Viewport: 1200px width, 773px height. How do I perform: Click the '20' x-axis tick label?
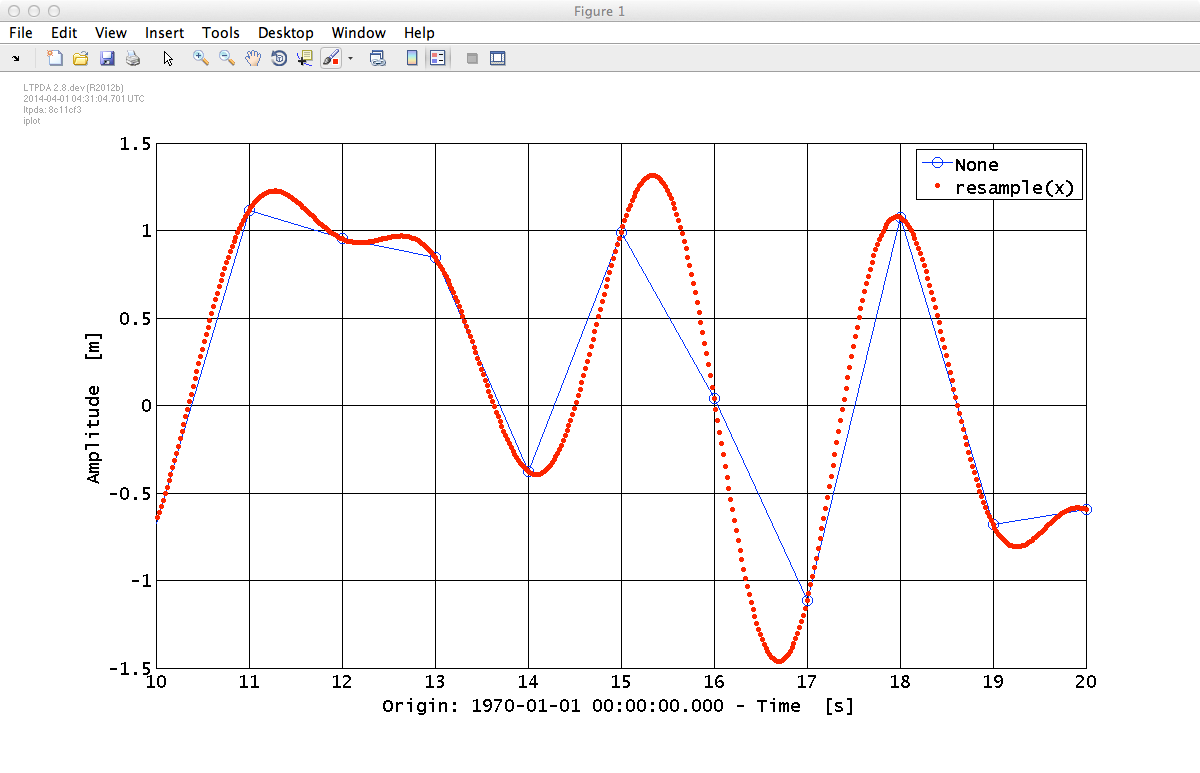click(1086, 682)
